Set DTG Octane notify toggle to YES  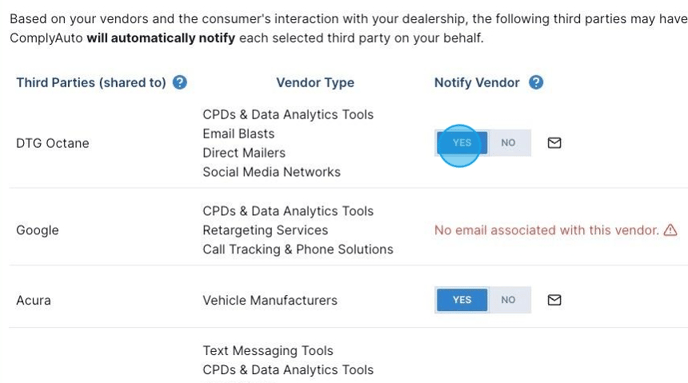[462, 143]
